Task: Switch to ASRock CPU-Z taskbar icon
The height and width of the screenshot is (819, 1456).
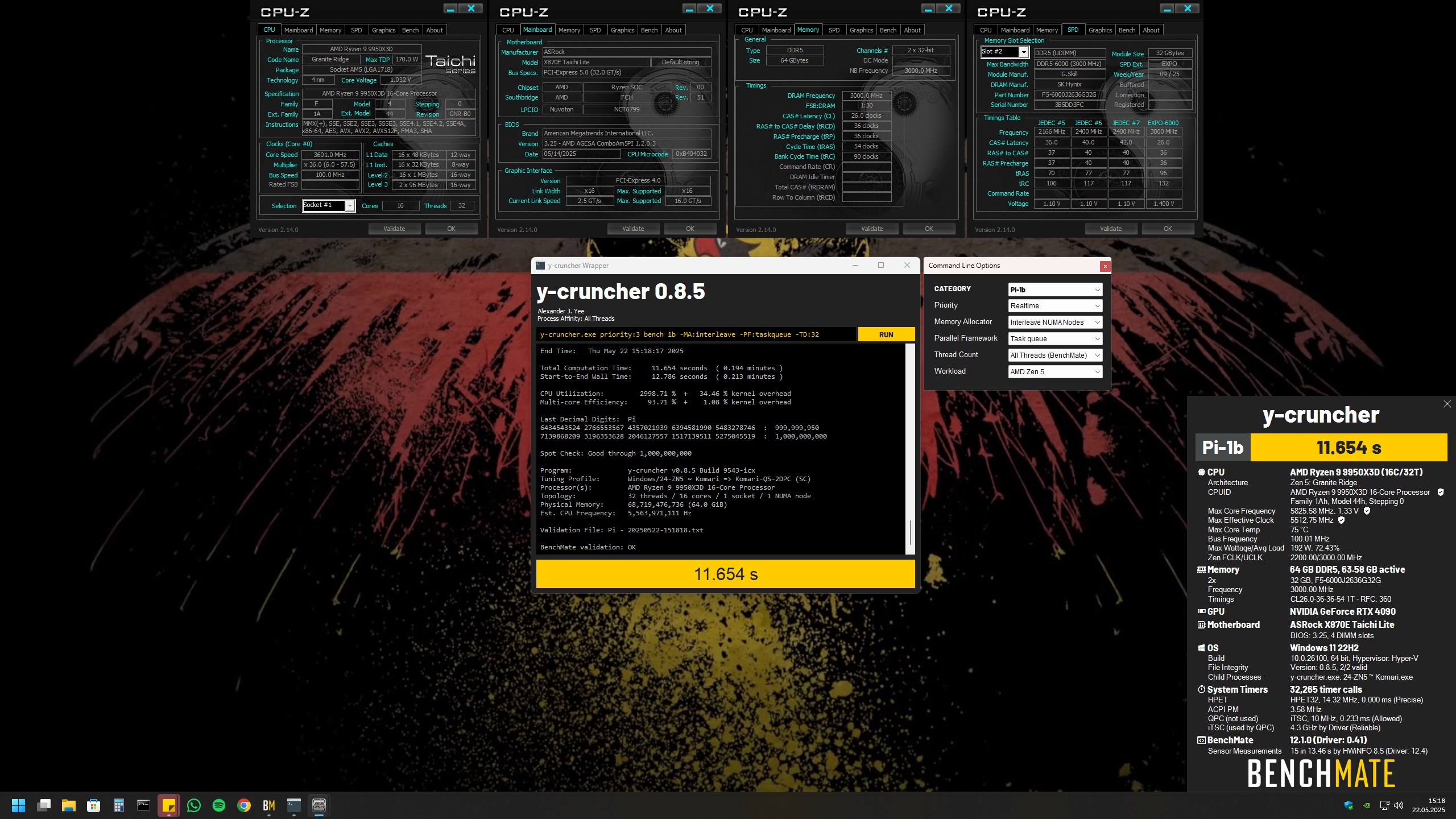Action: pos(319,805)
